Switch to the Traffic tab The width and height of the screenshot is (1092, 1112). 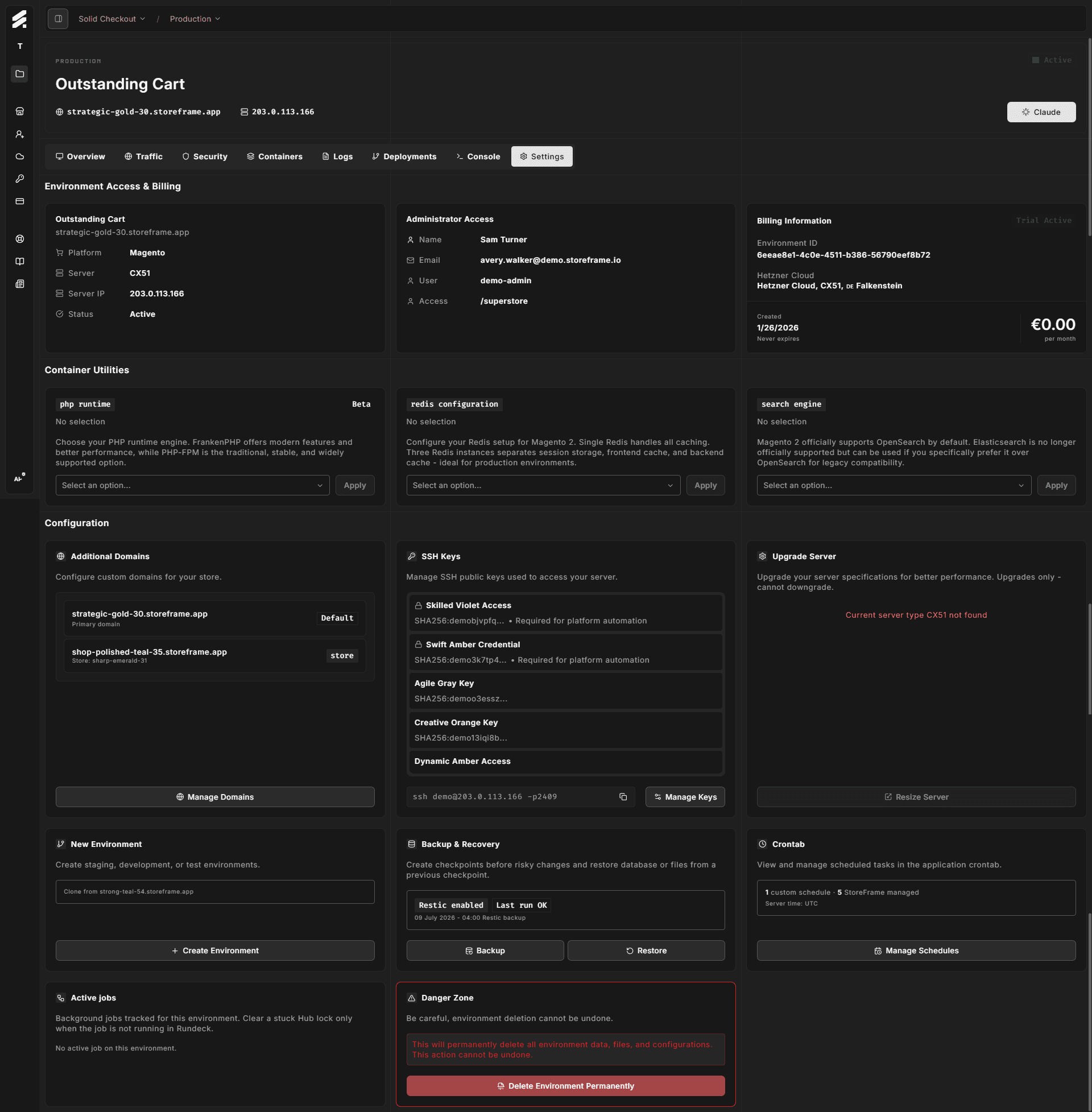pos(143,156)
